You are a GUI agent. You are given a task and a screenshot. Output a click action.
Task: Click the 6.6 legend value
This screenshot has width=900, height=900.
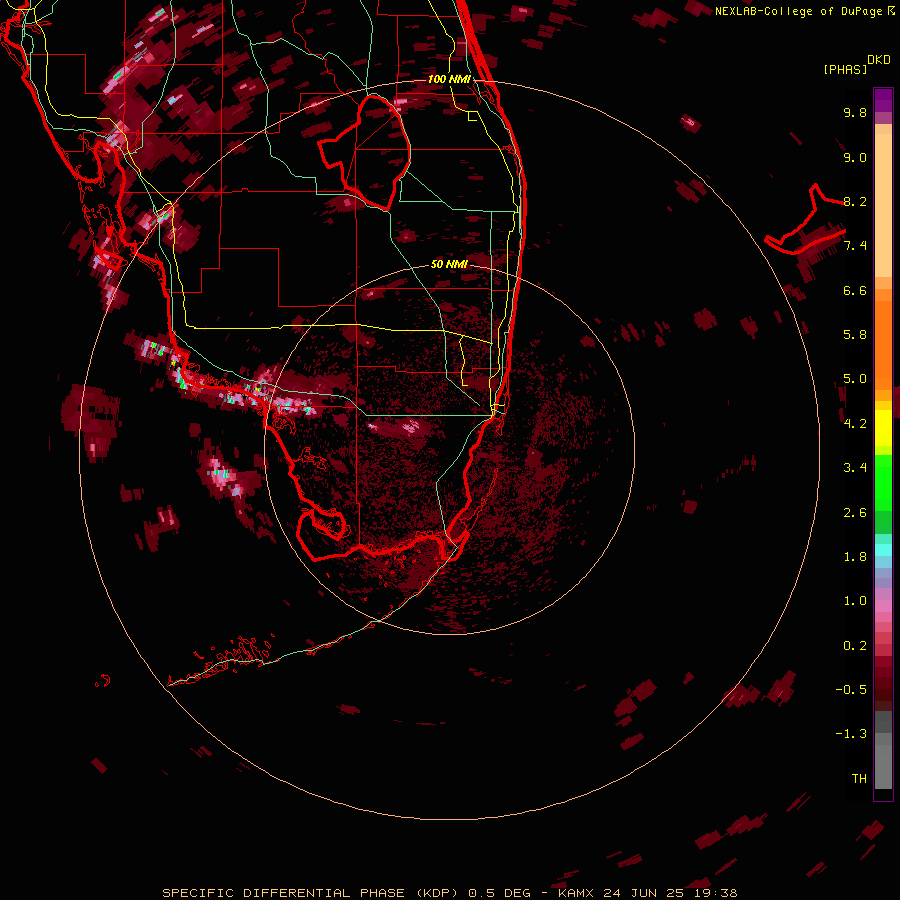click(855, 290)
